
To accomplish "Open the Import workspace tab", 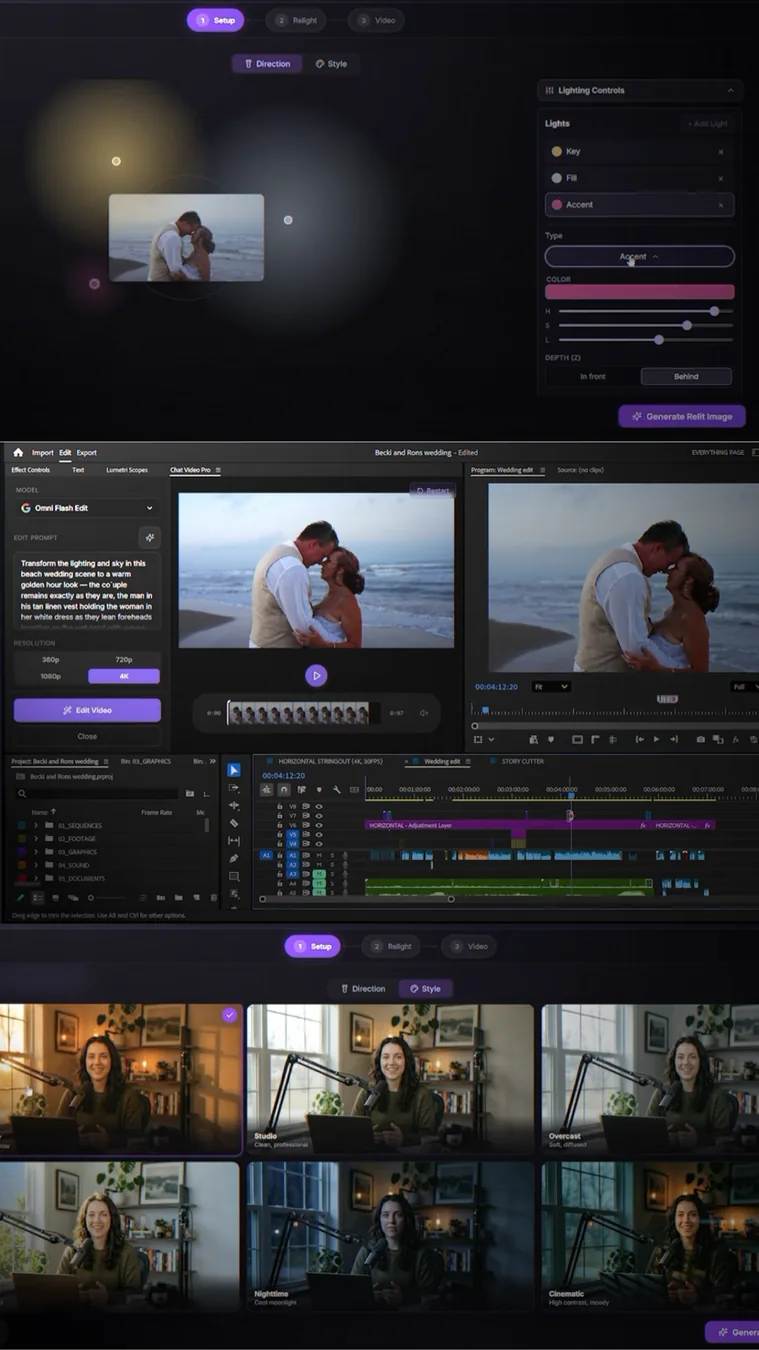I will tap(42, 453).
